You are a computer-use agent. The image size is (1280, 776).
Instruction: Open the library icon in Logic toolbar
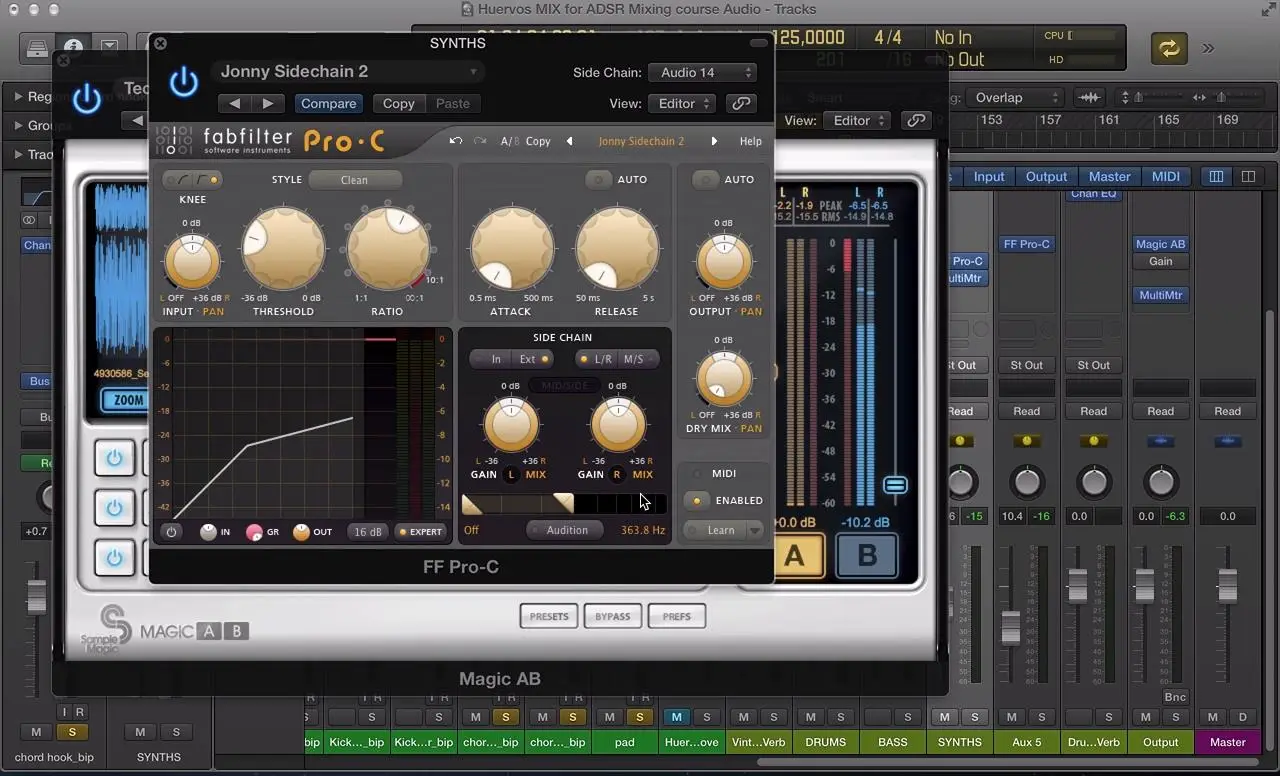[37, 47]
